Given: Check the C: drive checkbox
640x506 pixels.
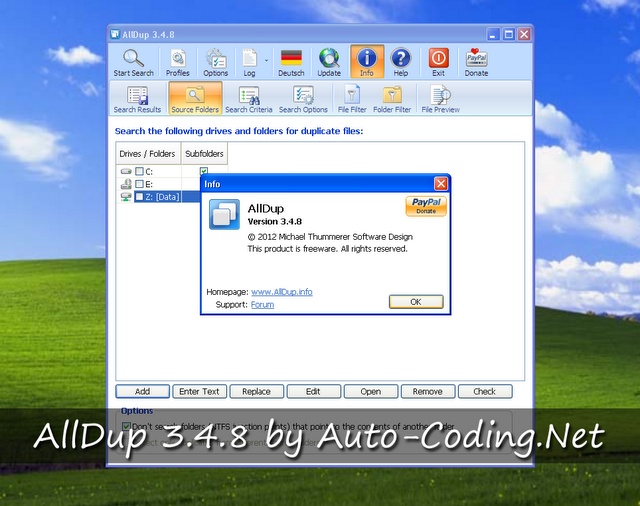Looking at the screenshot, I should click(x=140, y=171).
